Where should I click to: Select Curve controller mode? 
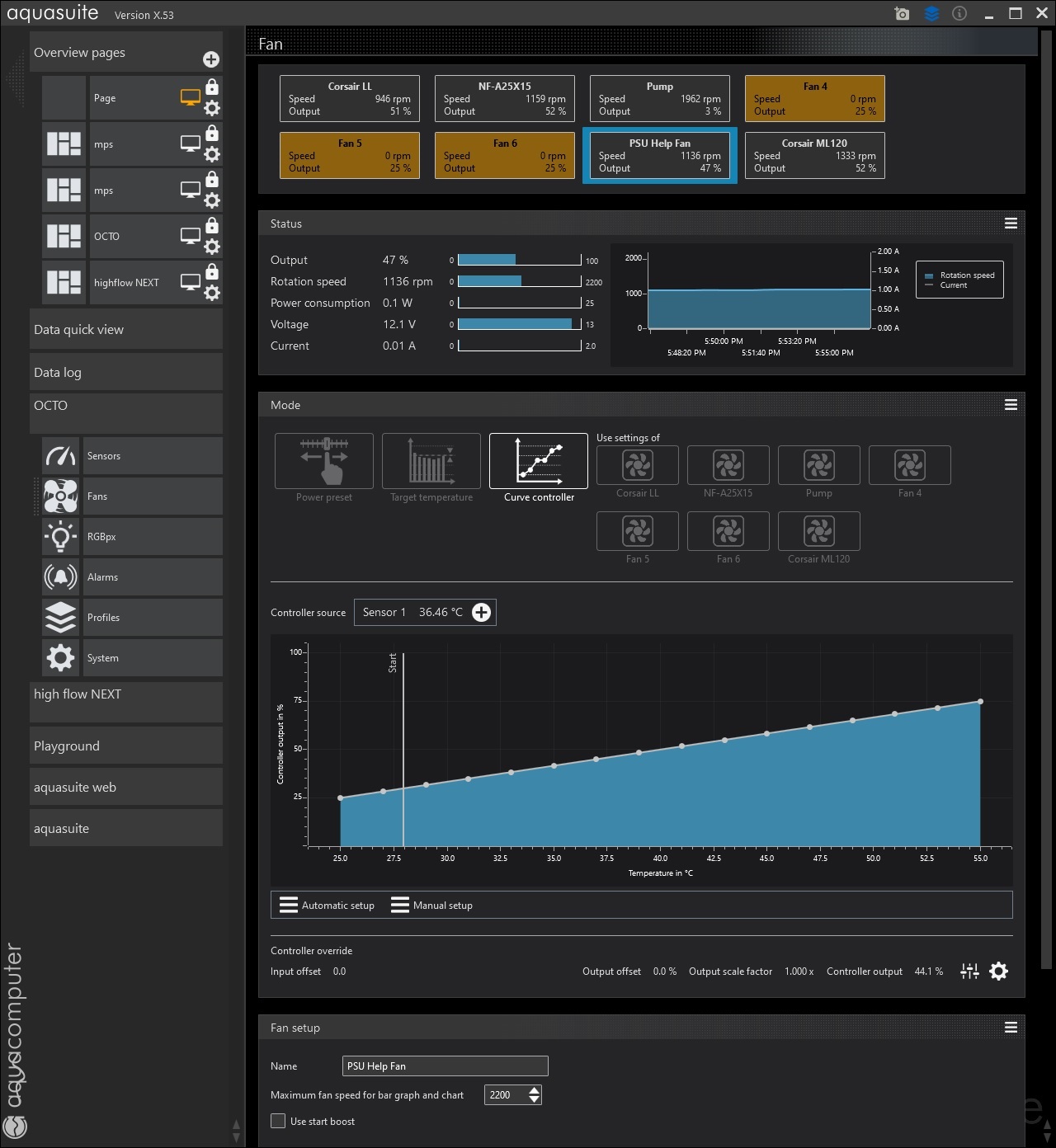(539, 461)
